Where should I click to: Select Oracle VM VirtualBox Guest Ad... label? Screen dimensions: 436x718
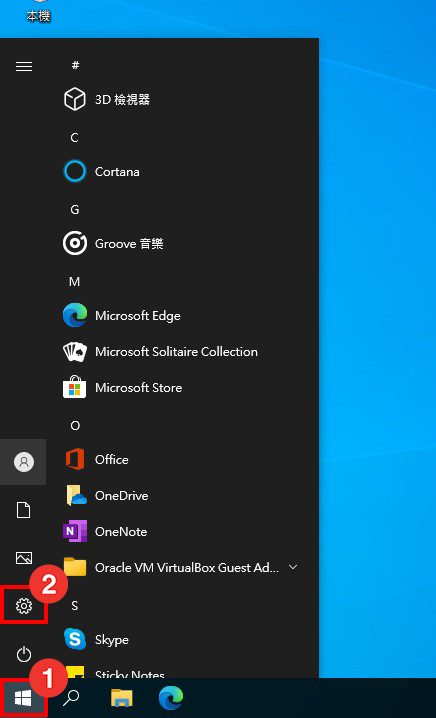(x=187, y=568)
